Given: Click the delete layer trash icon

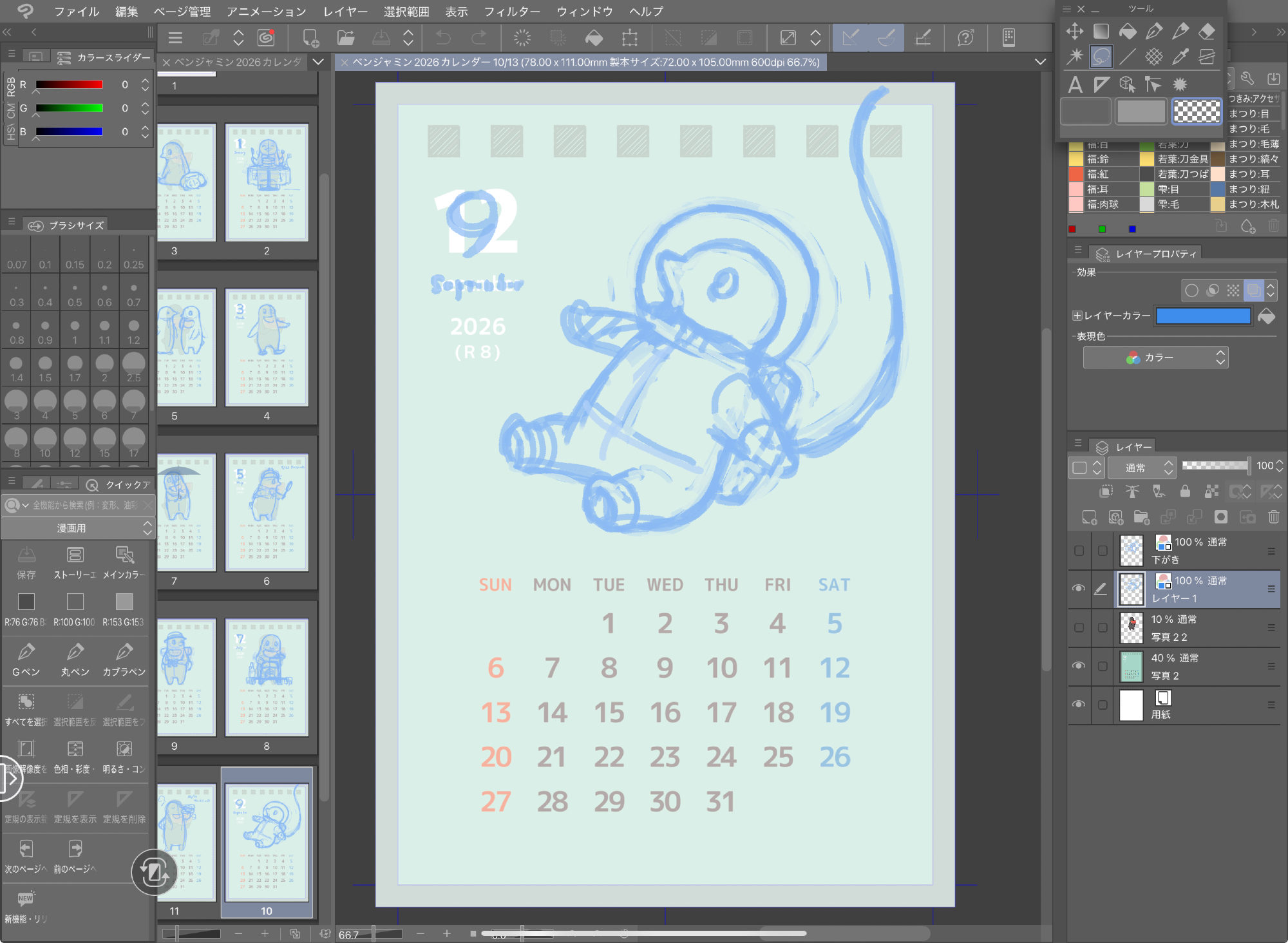Looking at the screenshot, I should pos(1273,517).
